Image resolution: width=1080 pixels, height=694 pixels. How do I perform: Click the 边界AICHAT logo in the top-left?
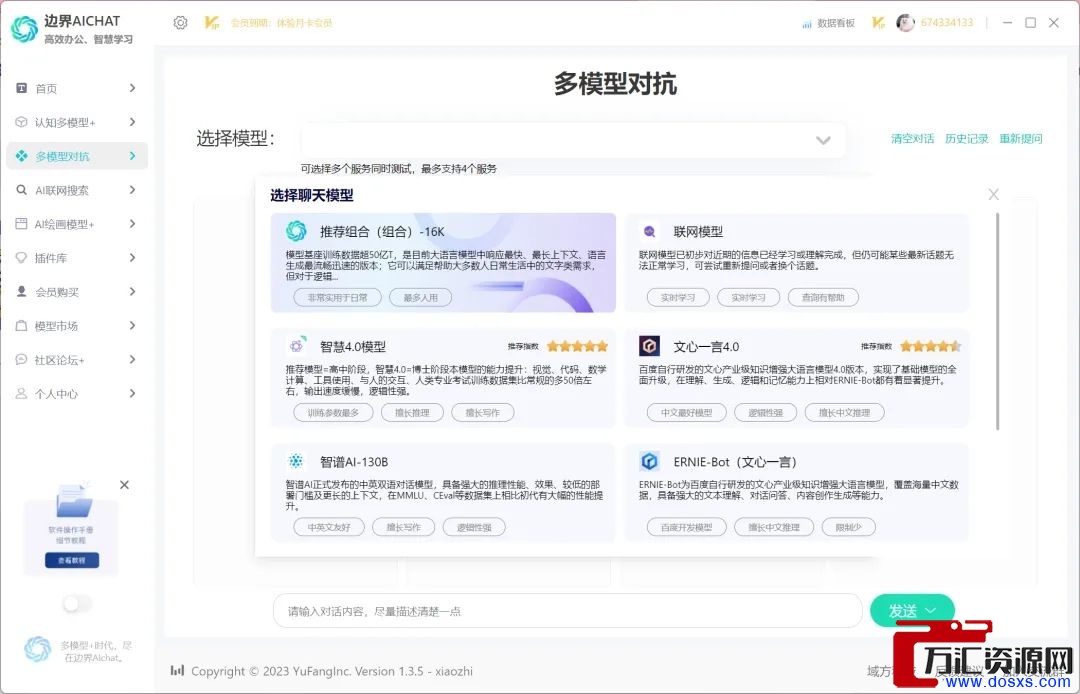pos(24,29)
